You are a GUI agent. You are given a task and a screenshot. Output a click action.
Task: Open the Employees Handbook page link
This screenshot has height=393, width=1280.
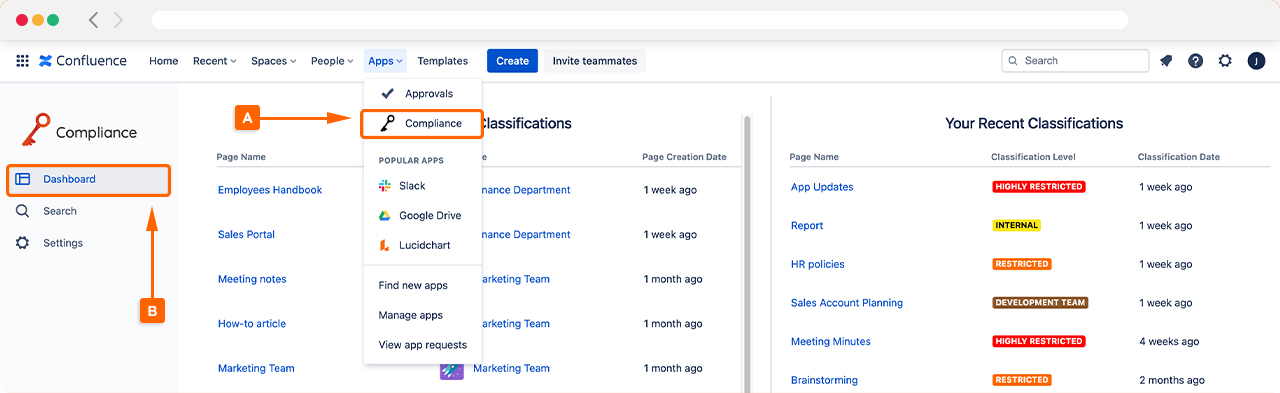pyautogui.click(x=270, y=190)
